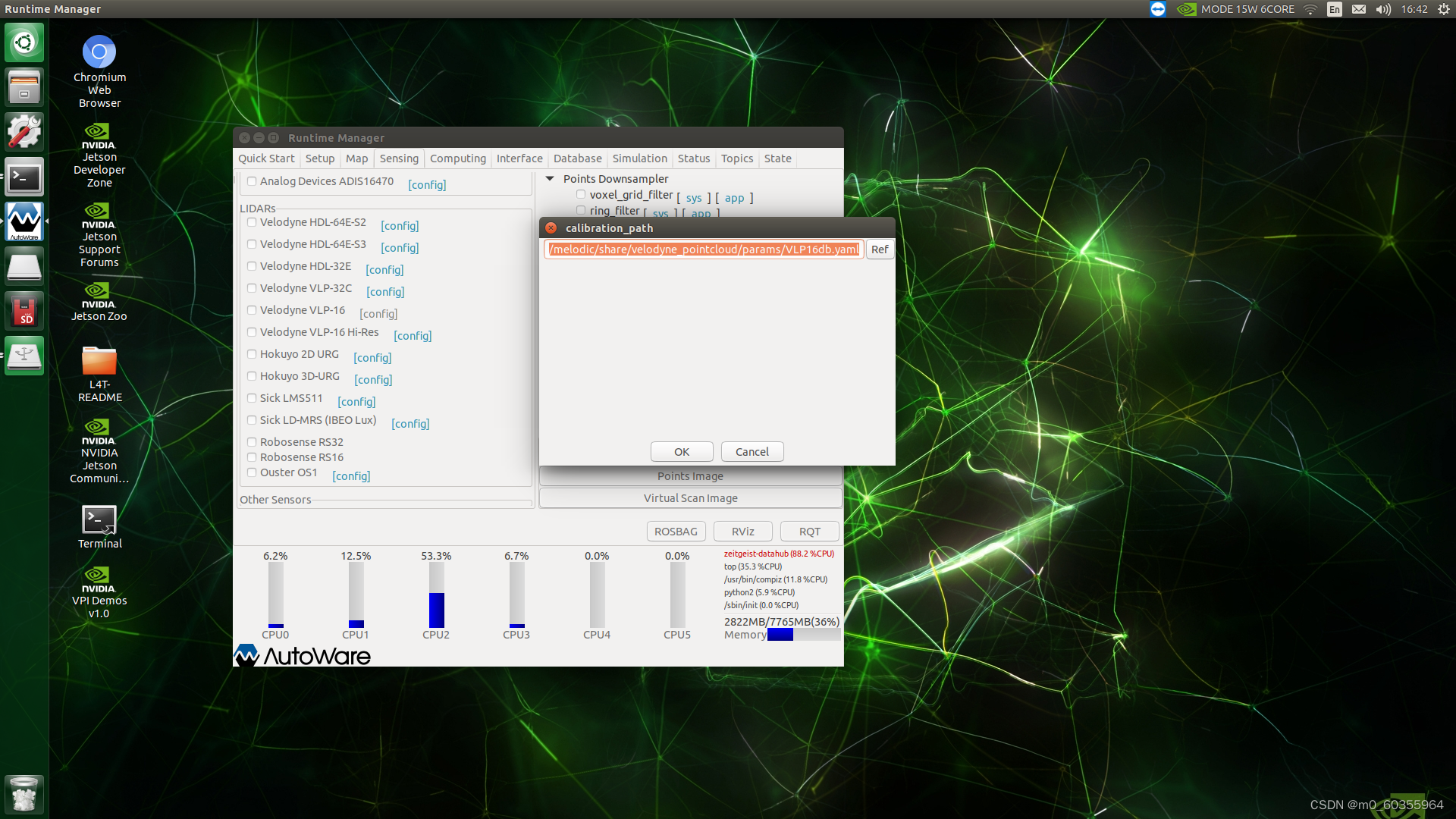
Task: Toggle the voxel_grid_filter checkbox
Action: tap(581, 195)
